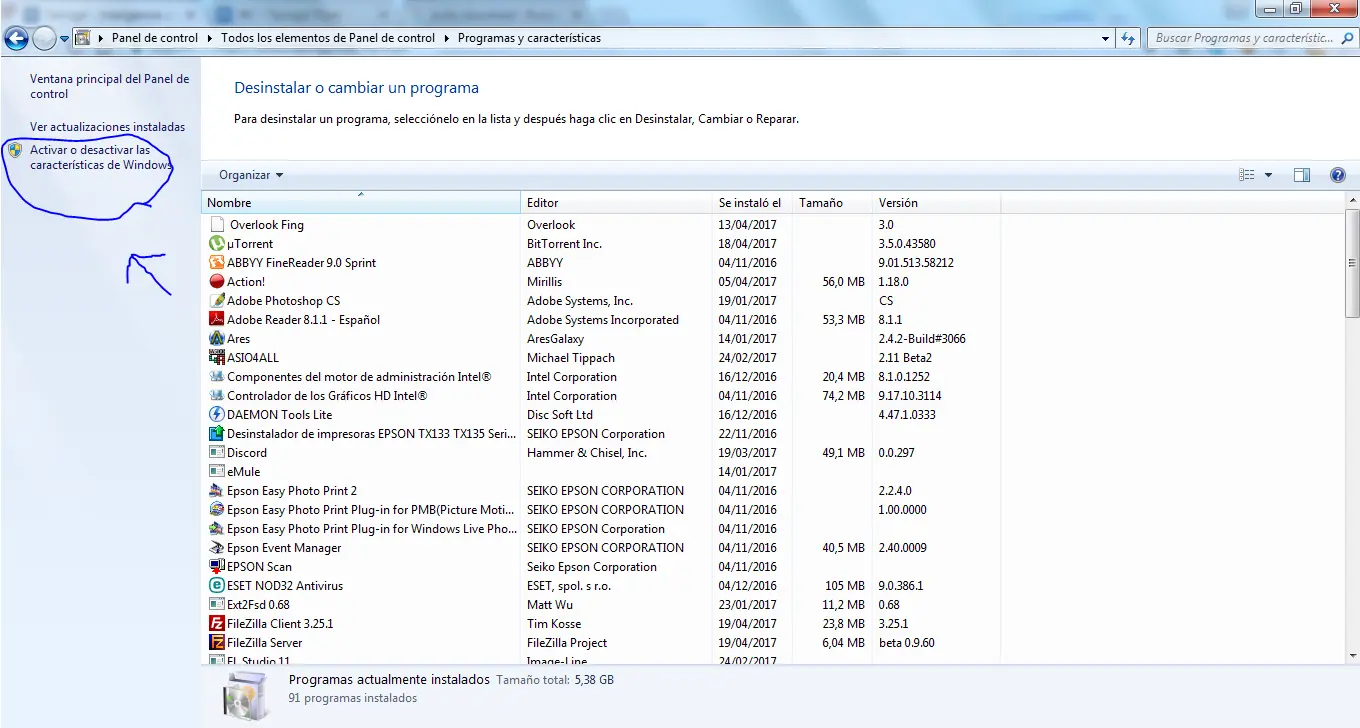Click the Buscar Programas search field
Viewport: 1360px width, 728px height.
coord(1243,38)
